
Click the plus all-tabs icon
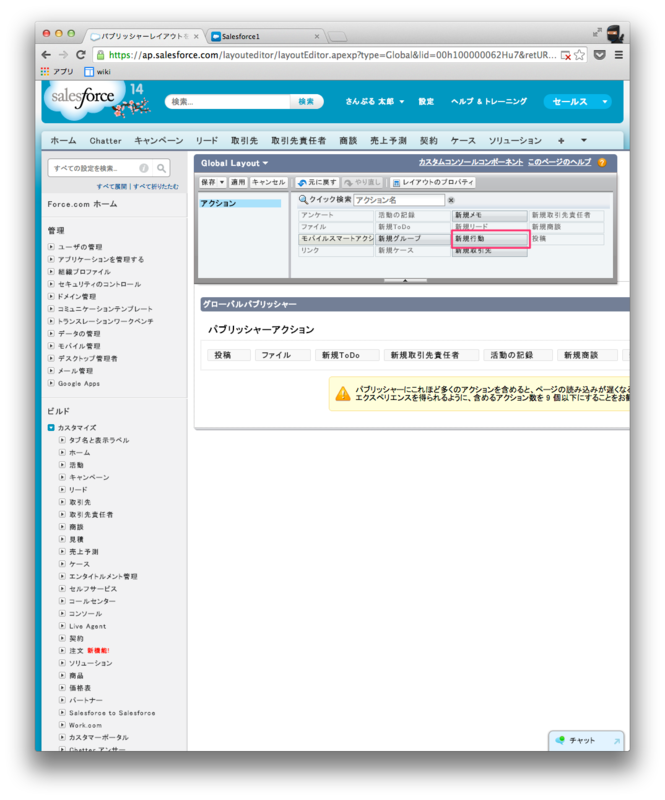tap(561, 140)
